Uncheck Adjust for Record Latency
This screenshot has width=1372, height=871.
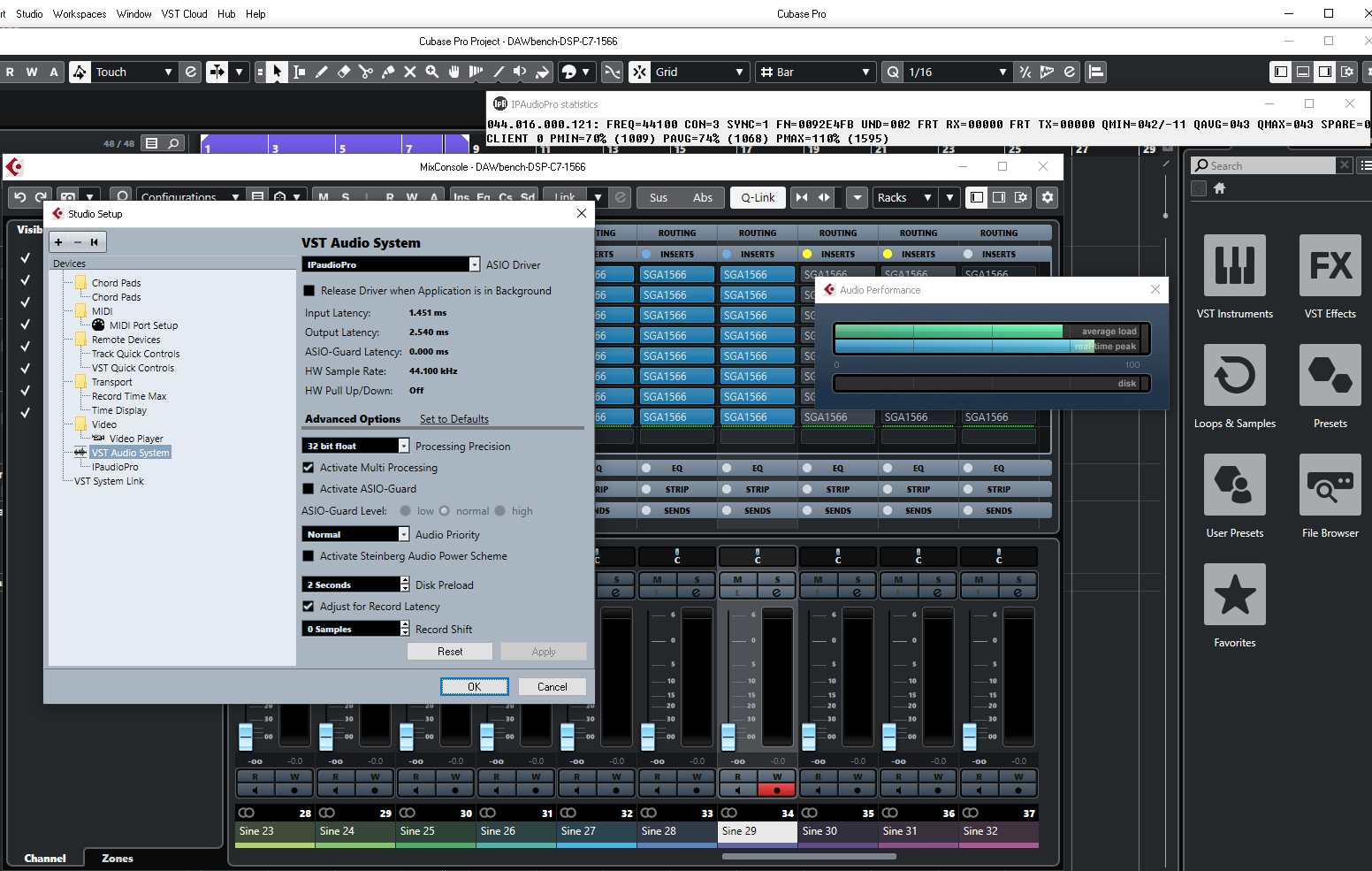pos(309,607)
